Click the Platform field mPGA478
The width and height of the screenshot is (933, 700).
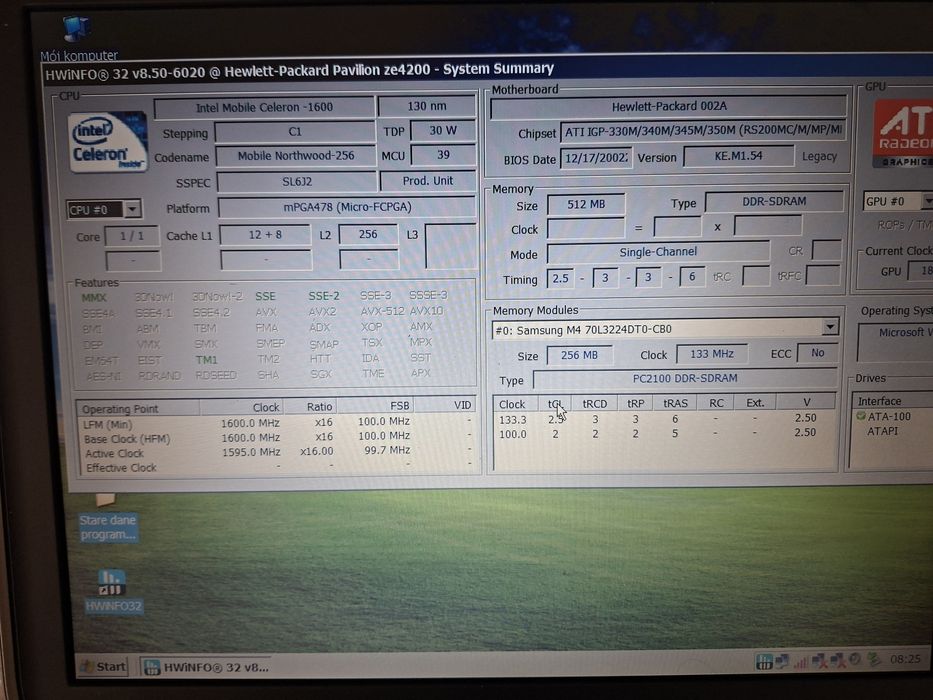[347, 207]
